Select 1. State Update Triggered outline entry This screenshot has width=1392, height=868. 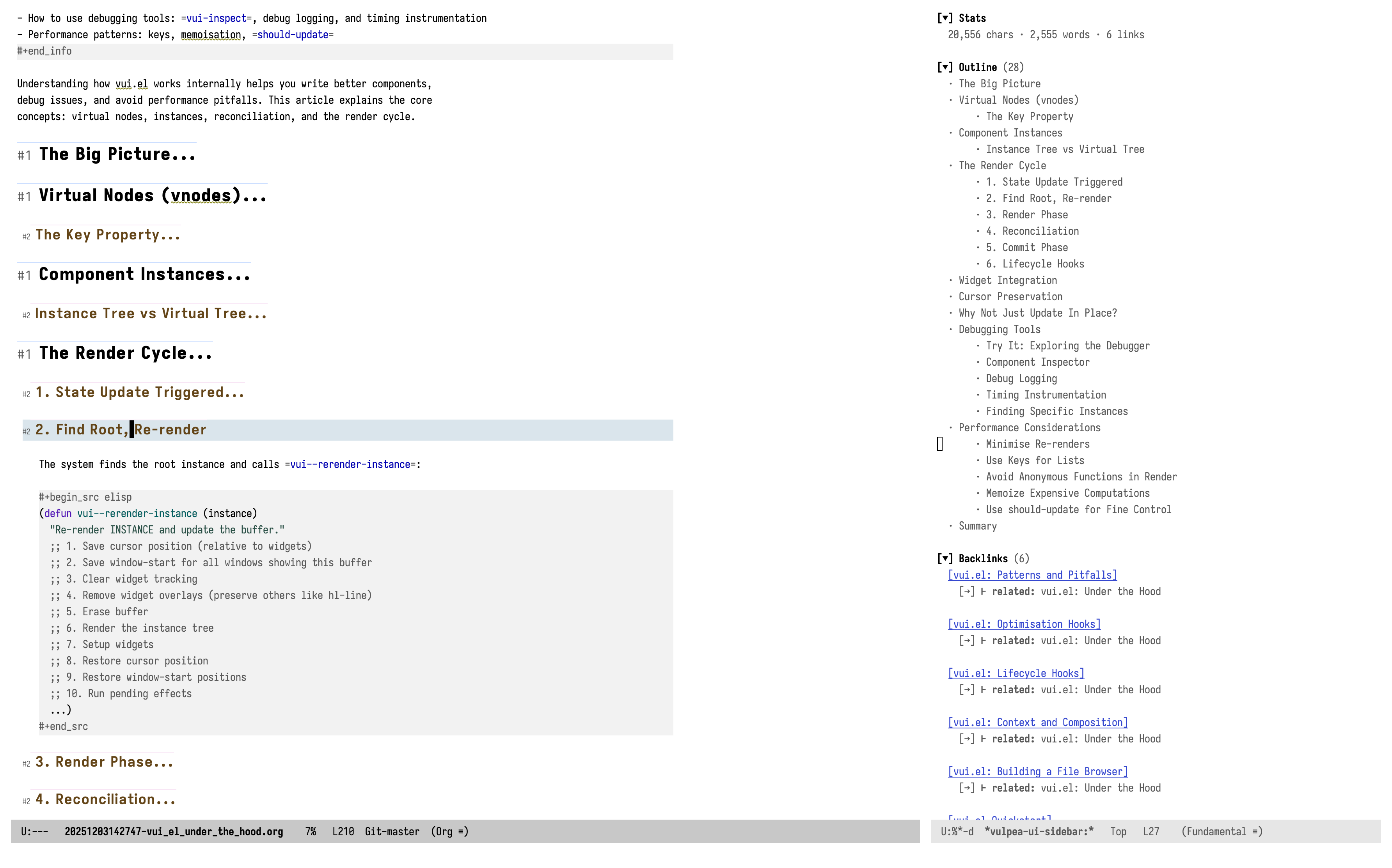(1054, 182)
